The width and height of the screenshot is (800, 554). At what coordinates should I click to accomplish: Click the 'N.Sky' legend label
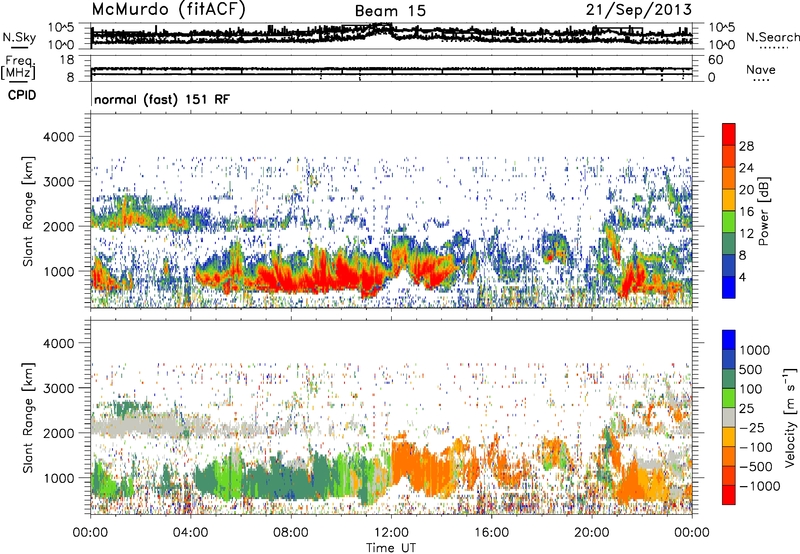tap(19, 37)
